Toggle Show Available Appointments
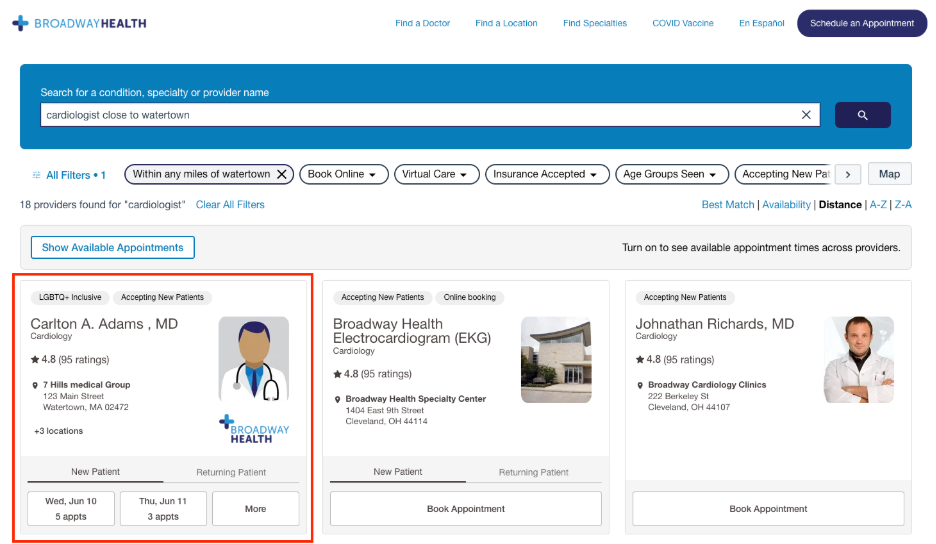This screenshot has width=936, height=544. (x=113, y=248)
